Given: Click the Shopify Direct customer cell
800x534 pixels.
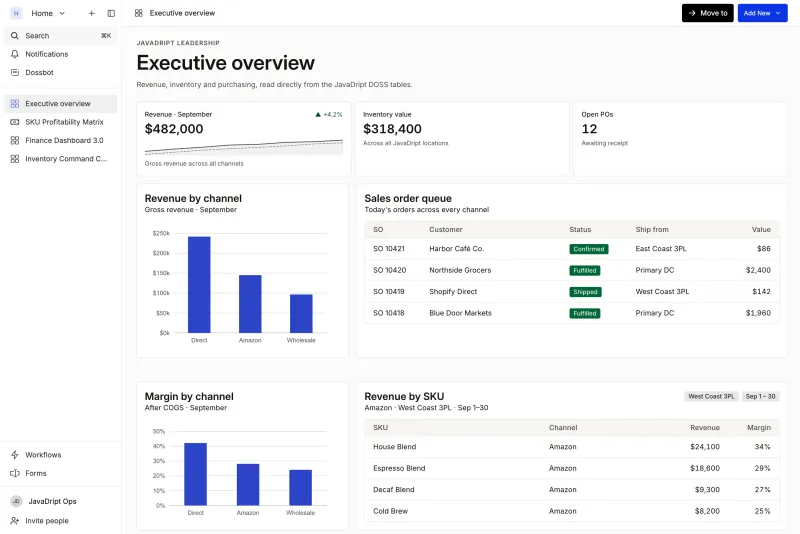Looking at the screenshot, I should (453, 292).
